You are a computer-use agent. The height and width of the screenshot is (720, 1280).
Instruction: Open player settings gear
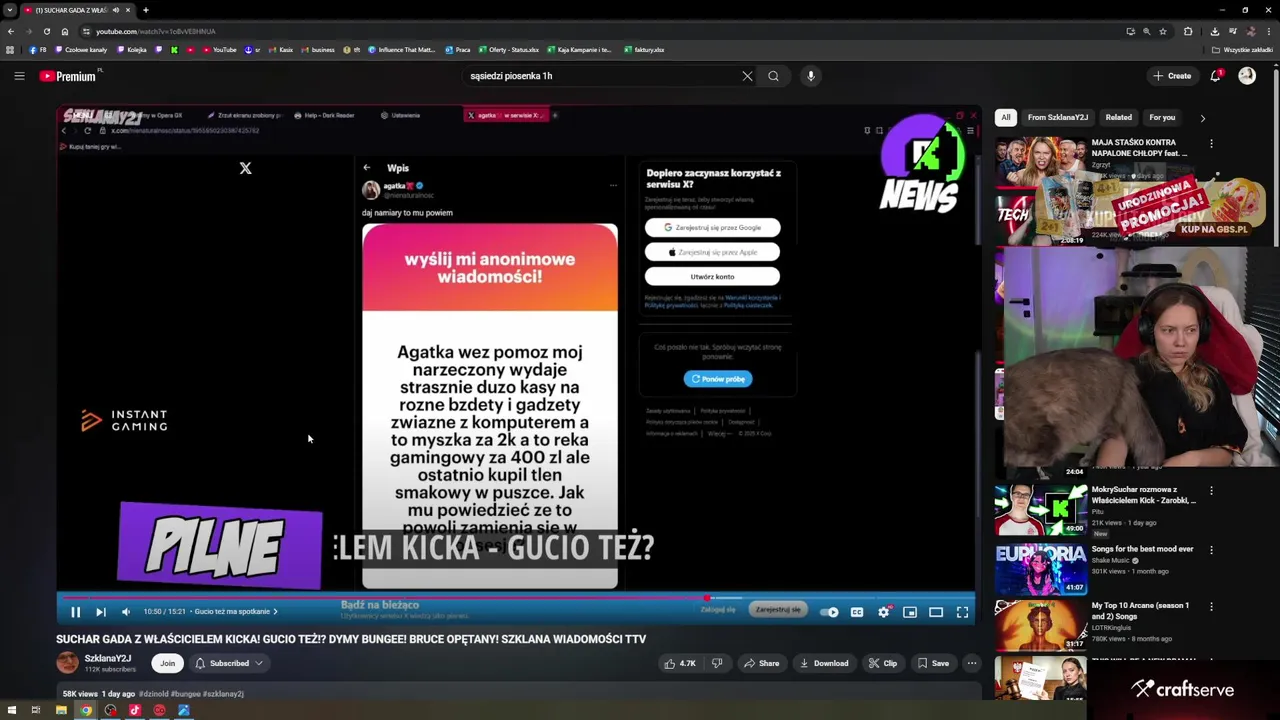click(884, 612)
